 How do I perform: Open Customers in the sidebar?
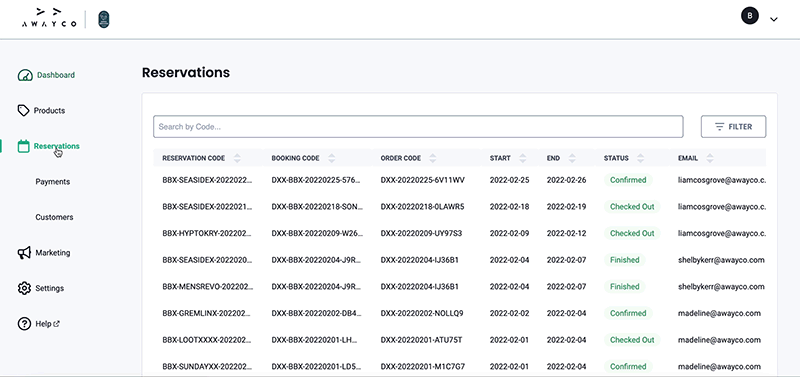[x=54, y=217]
